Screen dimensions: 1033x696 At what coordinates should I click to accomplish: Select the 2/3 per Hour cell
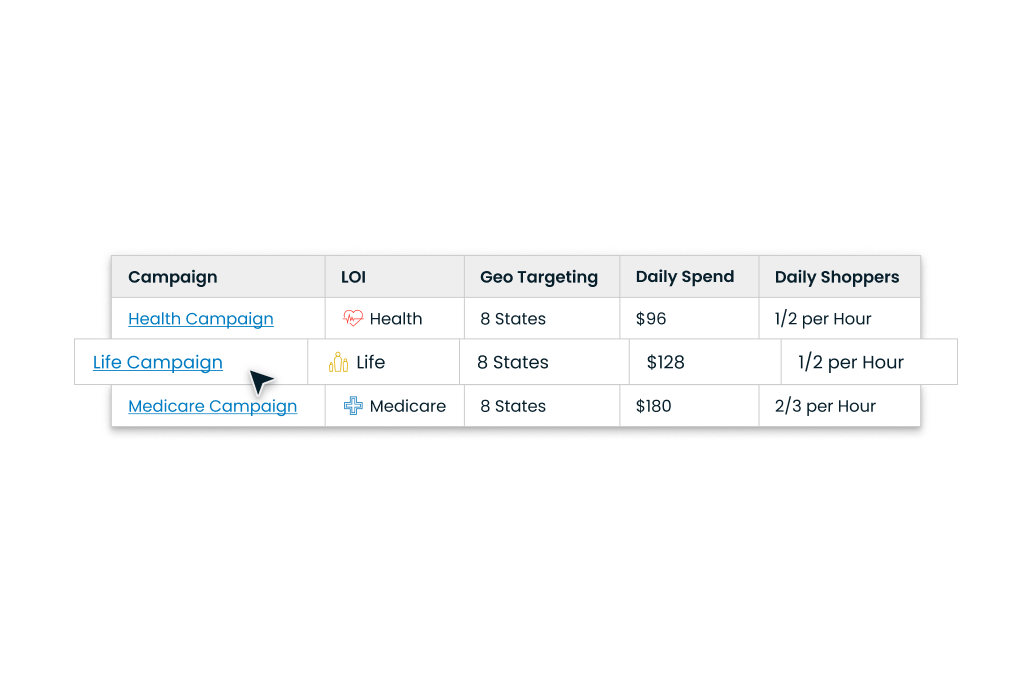(x=825, y=406)
